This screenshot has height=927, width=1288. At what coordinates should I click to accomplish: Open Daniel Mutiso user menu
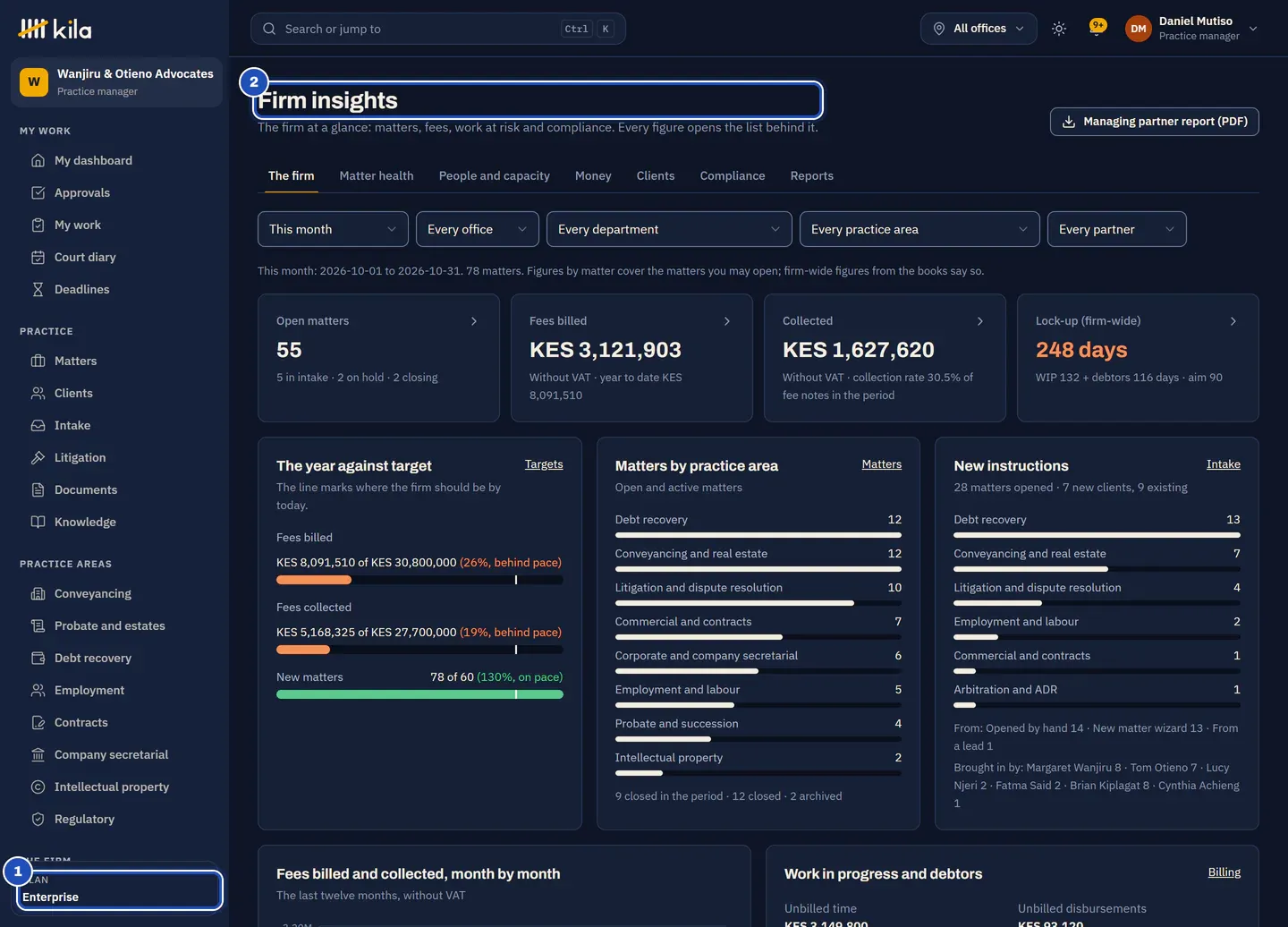point(1191,29)
